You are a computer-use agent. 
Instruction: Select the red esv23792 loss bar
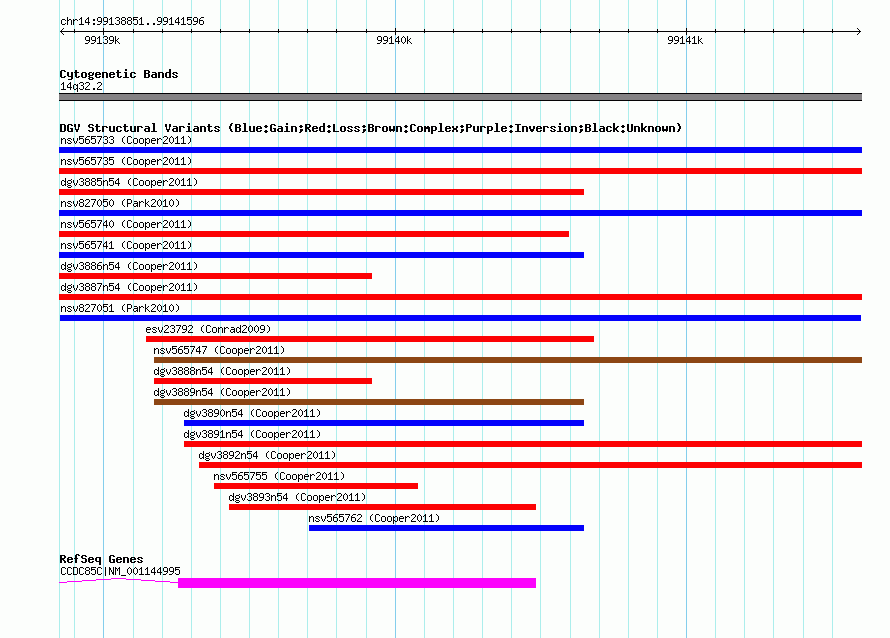(x=370, y=339)
